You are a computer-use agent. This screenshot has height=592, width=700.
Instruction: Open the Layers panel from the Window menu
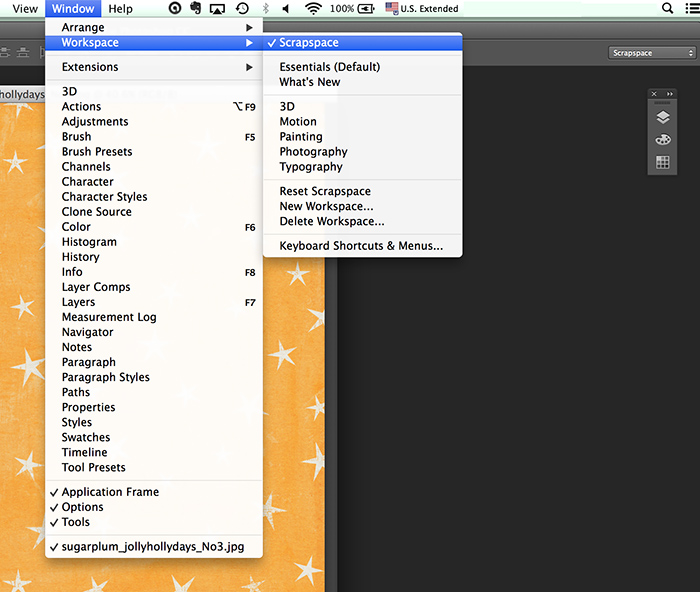pos(154,302)
